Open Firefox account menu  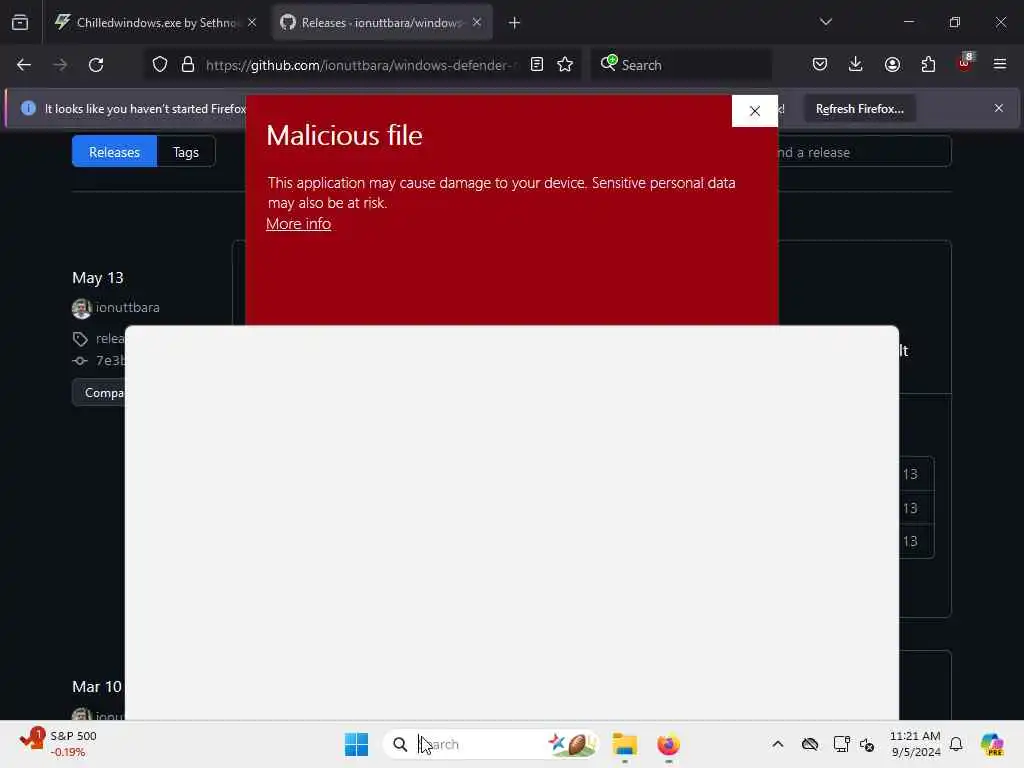(892, 65)
